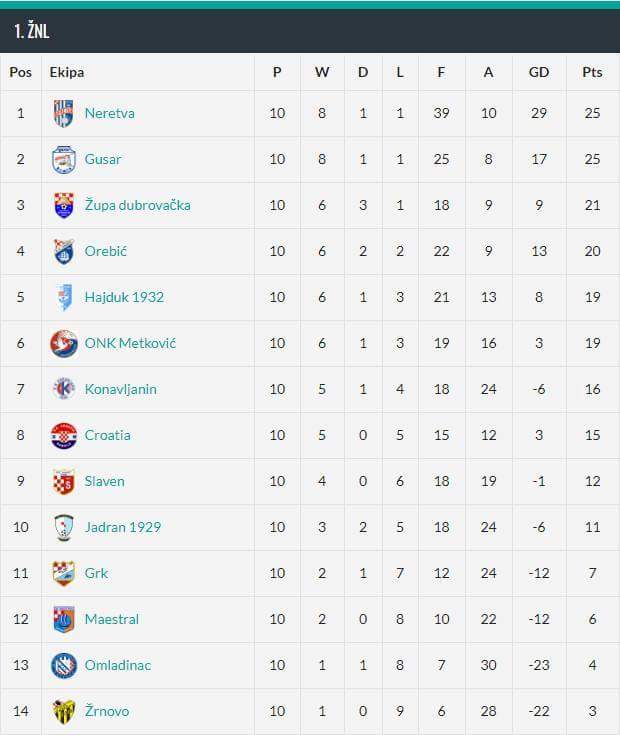Sort table by GD column header
Screen dimensions: 620x735
[x=539, y=72]
